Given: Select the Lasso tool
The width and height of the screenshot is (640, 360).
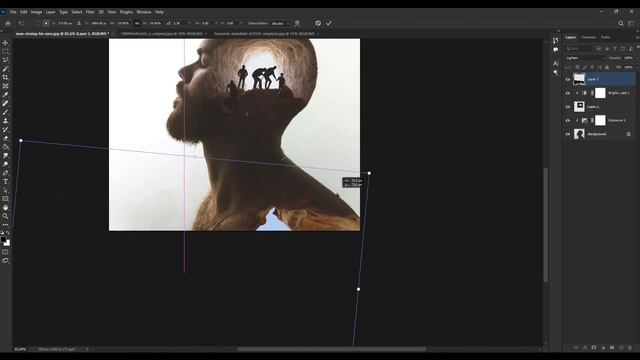Looking at the screenshot, I should [5, 60].
